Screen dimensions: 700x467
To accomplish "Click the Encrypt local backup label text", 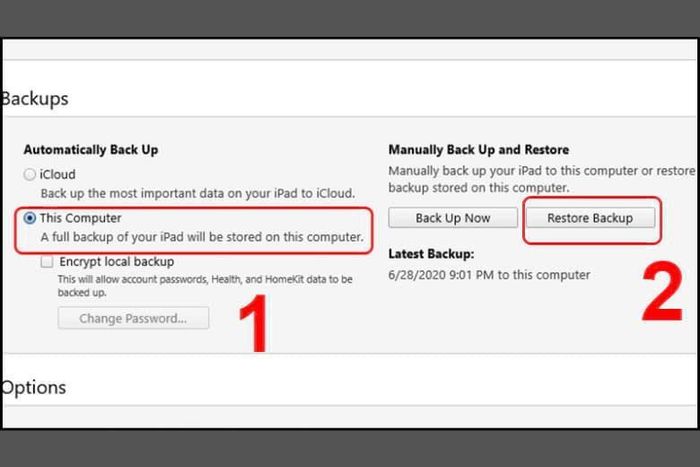I will (117, 261).
